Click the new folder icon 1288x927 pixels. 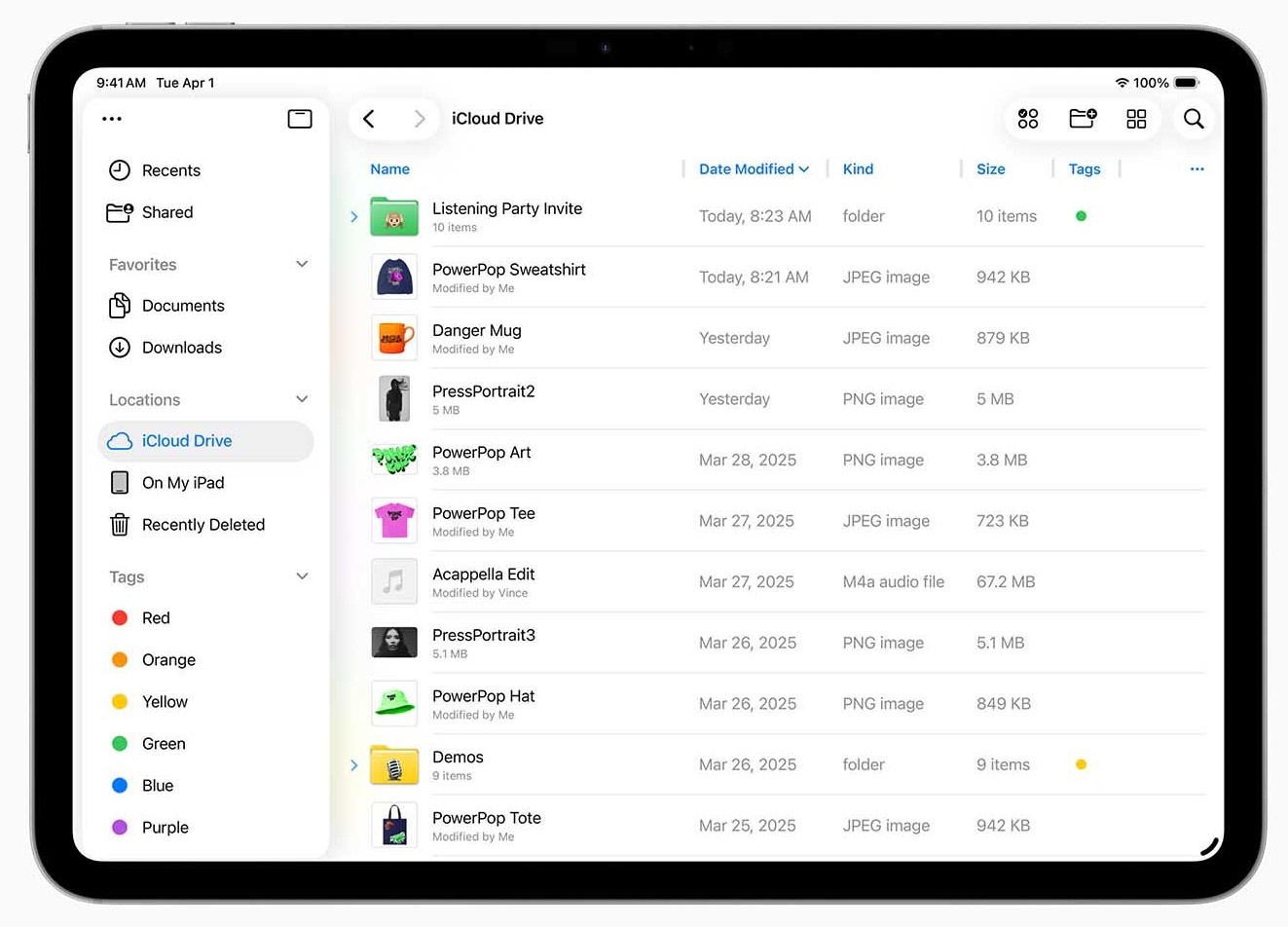pyautogui.click(x=1083, y=119)
